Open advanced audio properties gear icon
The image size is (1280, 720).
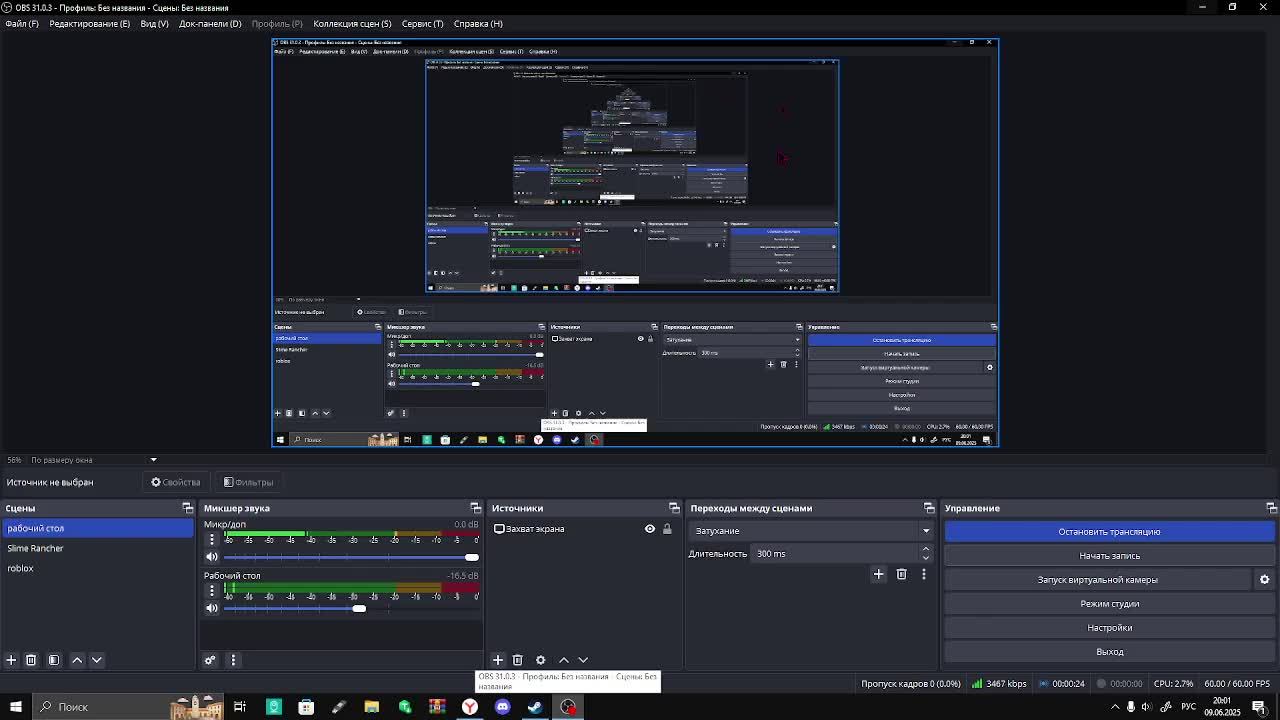tap(210, 660)
